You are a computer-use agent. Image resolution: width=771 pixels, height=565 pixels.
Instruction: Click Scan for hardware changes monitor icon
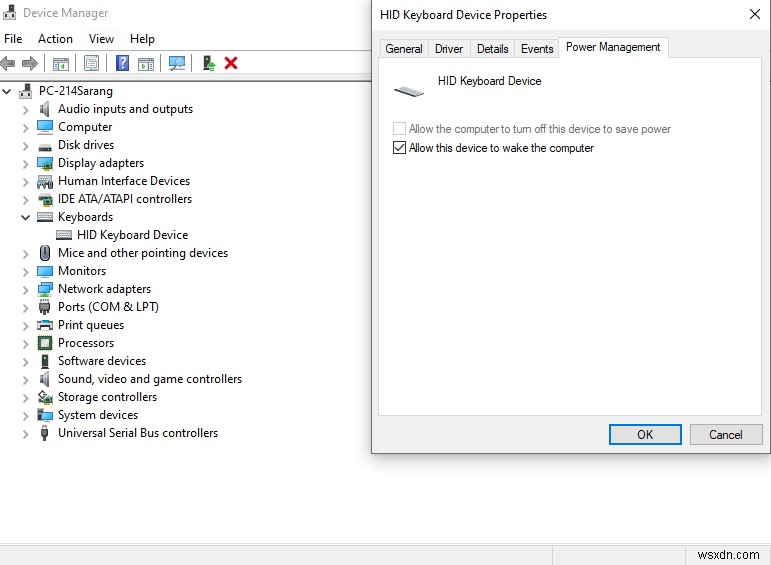[177, 63]
